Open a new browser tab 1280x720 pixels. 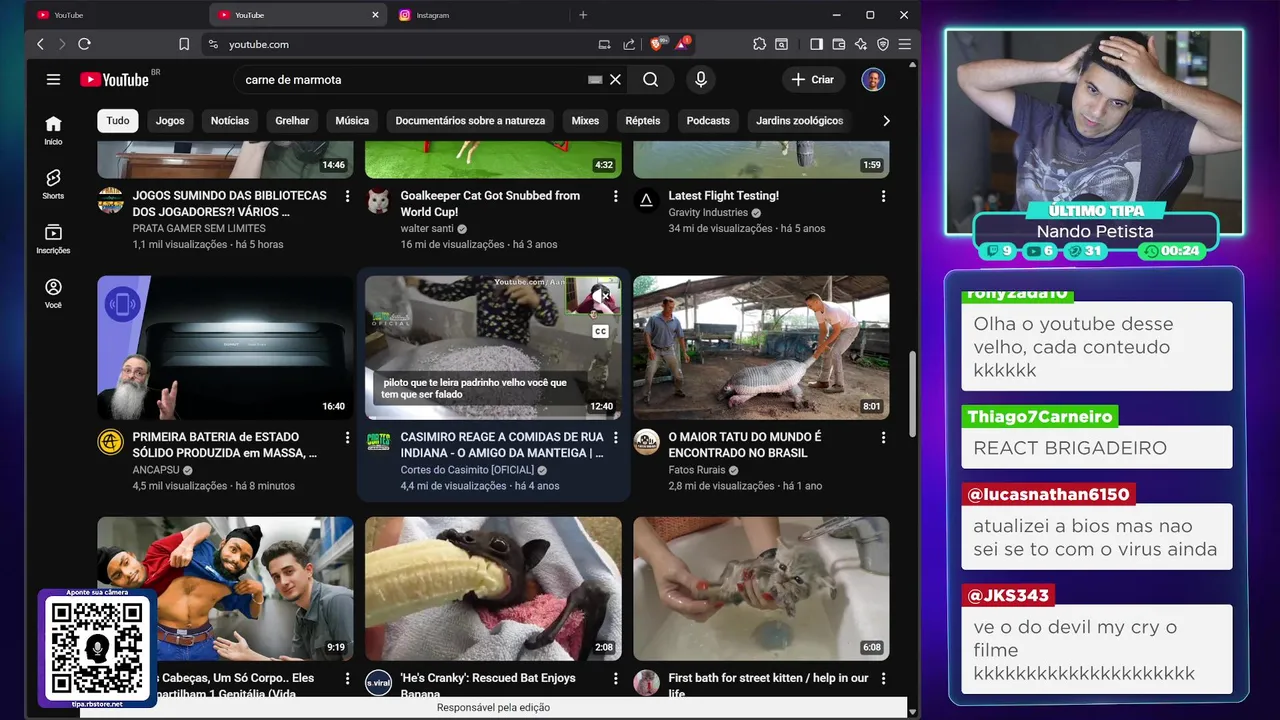pyautogui.click(x=583, y=15)
